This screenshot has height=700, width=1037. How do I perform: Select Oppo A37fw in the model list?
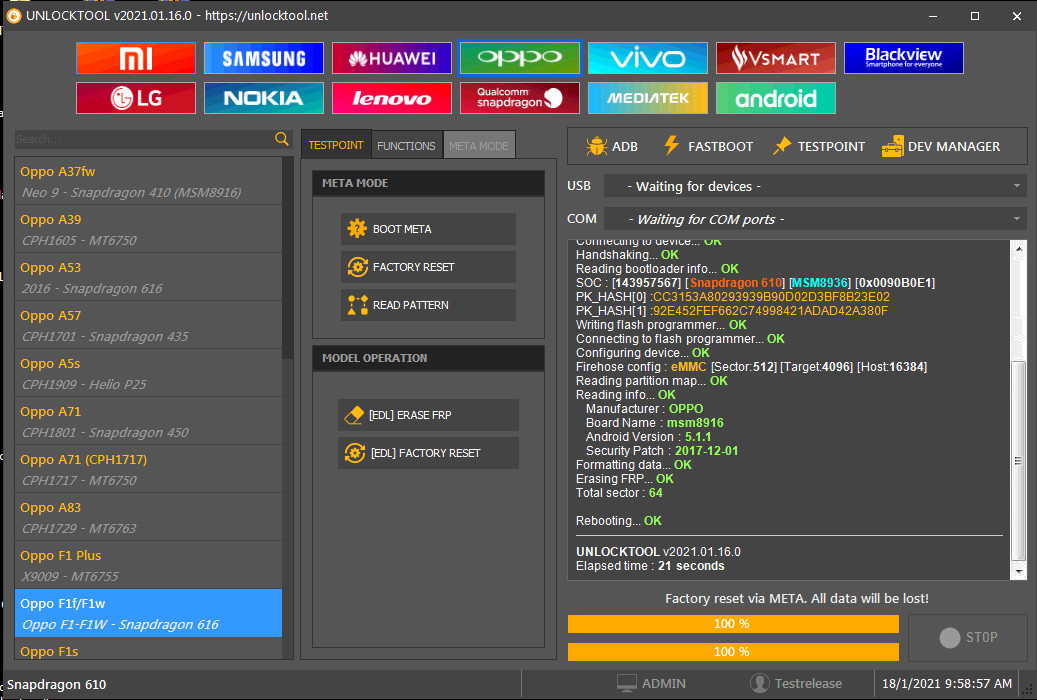(x=148, y=181)
